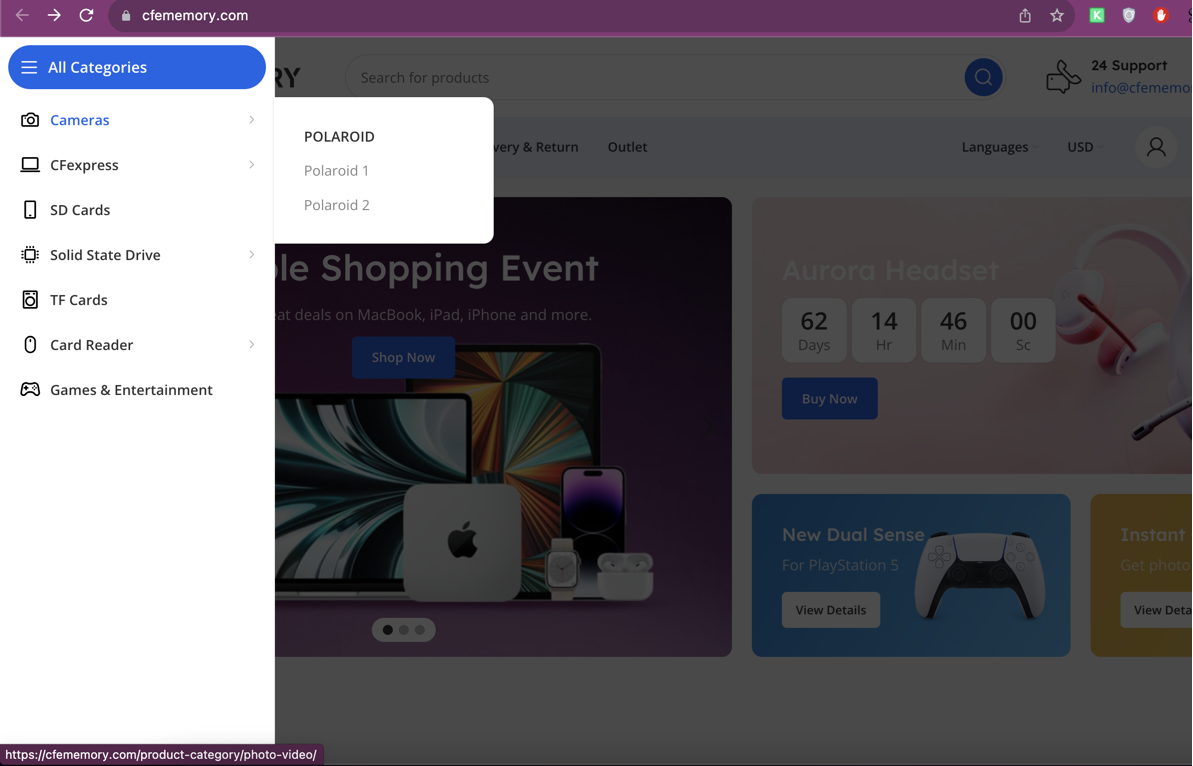Select Solid State Drive category
This screenshot has height=766, width=1193.
(105, 255)
